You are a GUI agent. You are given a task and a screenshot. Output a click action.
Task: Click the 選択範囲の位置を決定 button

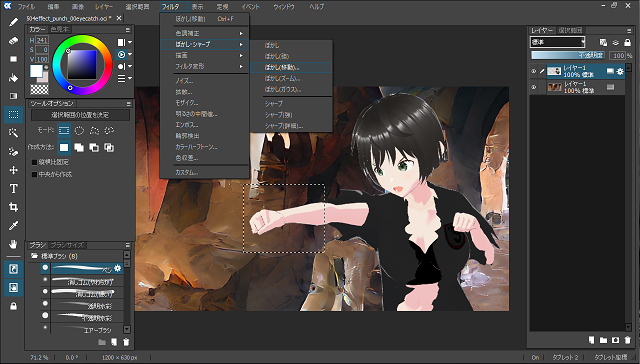[x=80, y=115]
